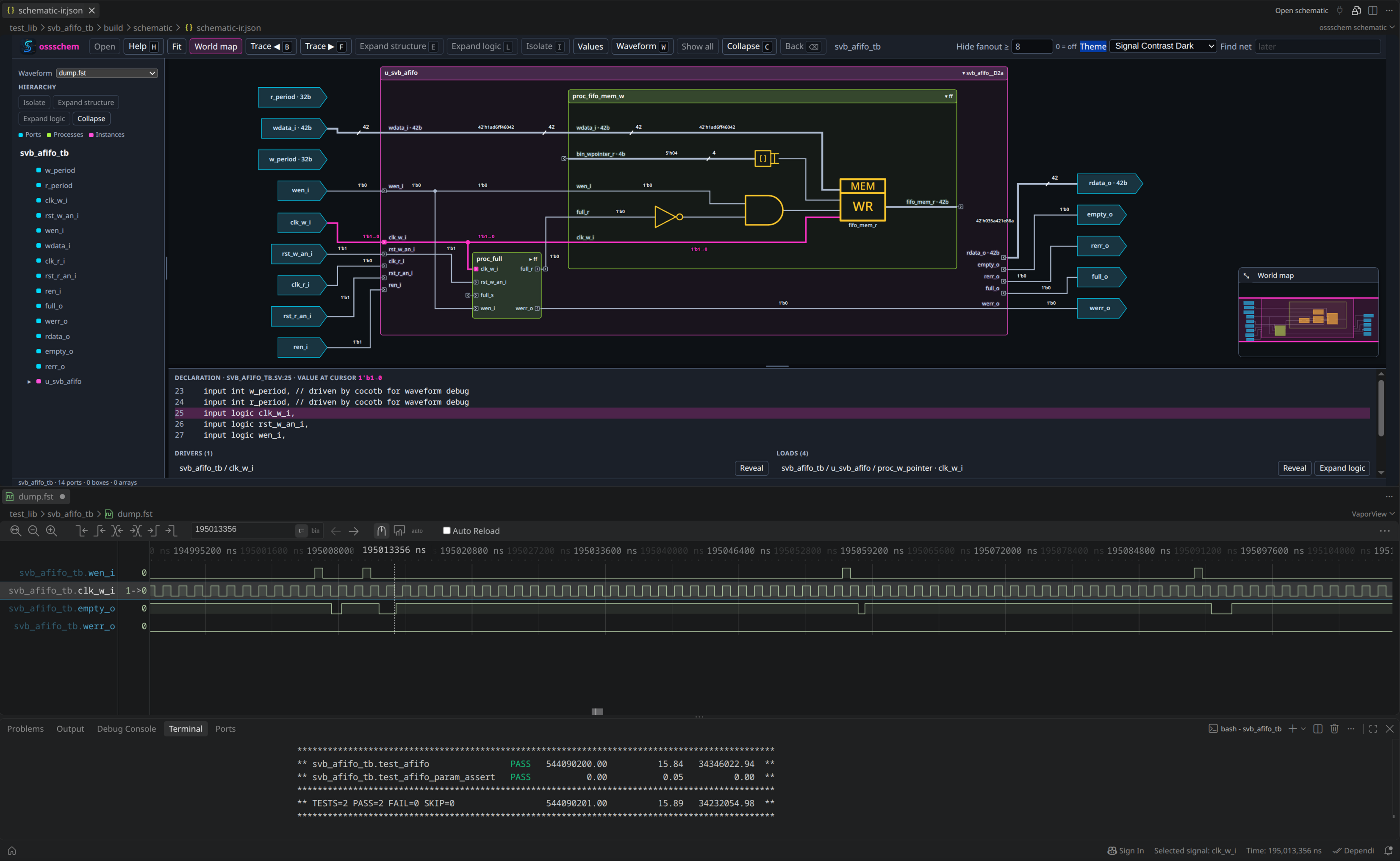
Task: Check the Auto Reload checkbox
Action: coord(447,531)
